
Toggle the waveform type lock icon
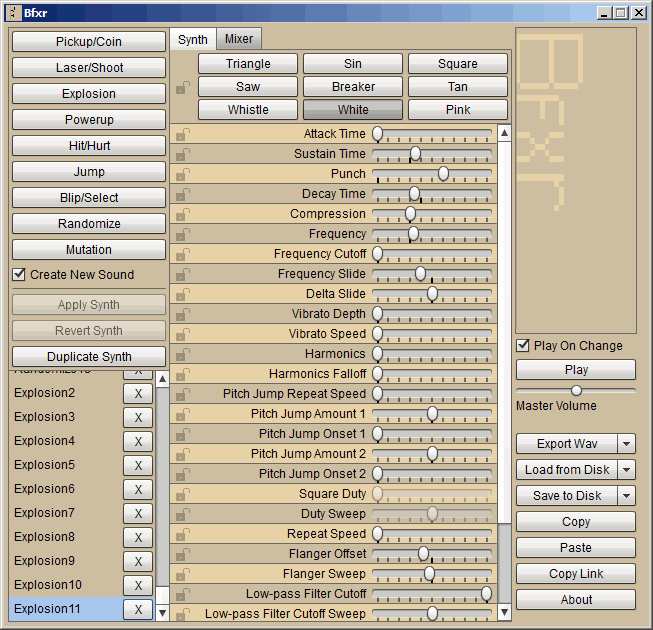click(x=182, y=87)
